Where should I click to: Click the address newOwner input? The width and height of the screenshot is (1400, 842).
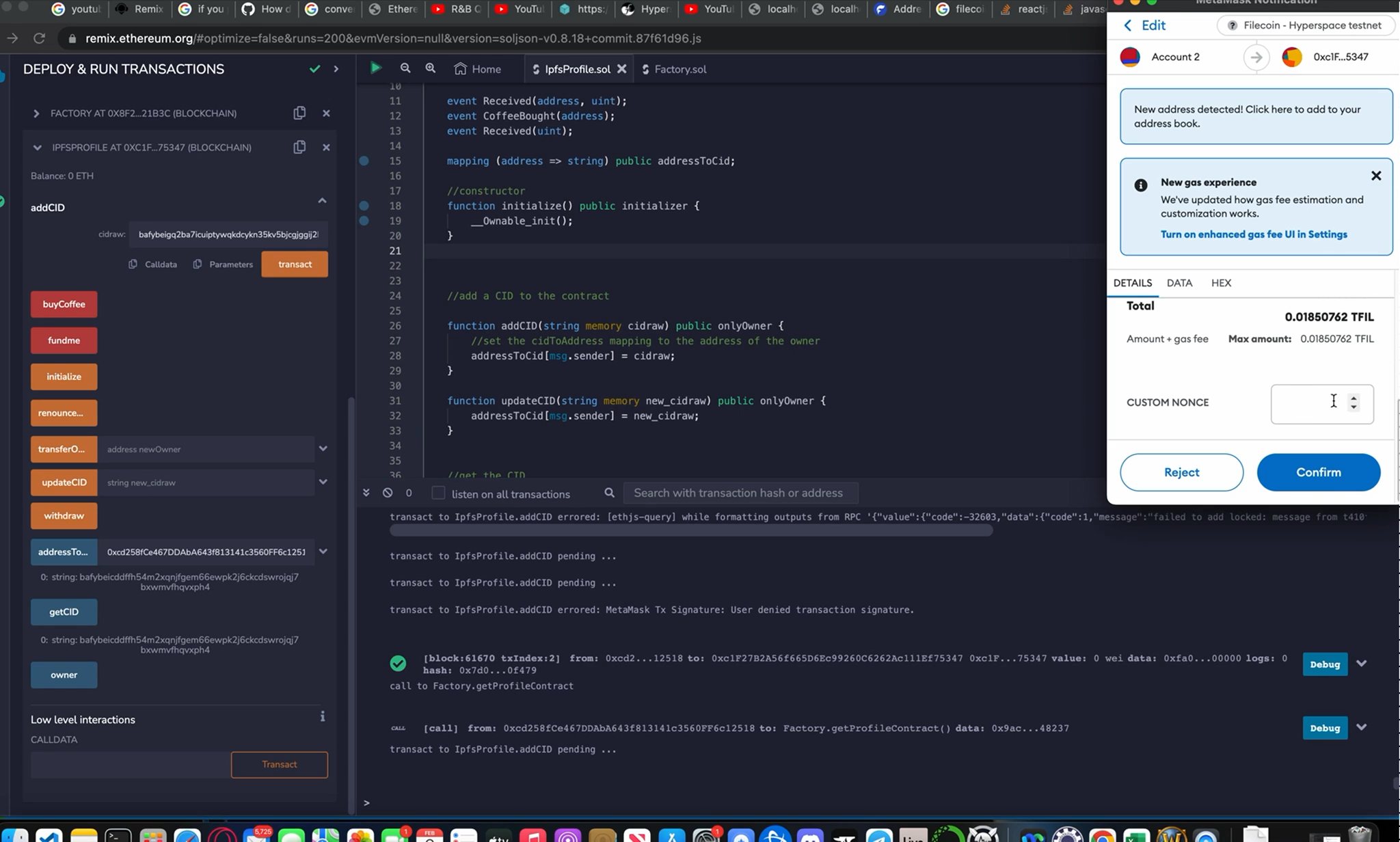pos(206,449)
